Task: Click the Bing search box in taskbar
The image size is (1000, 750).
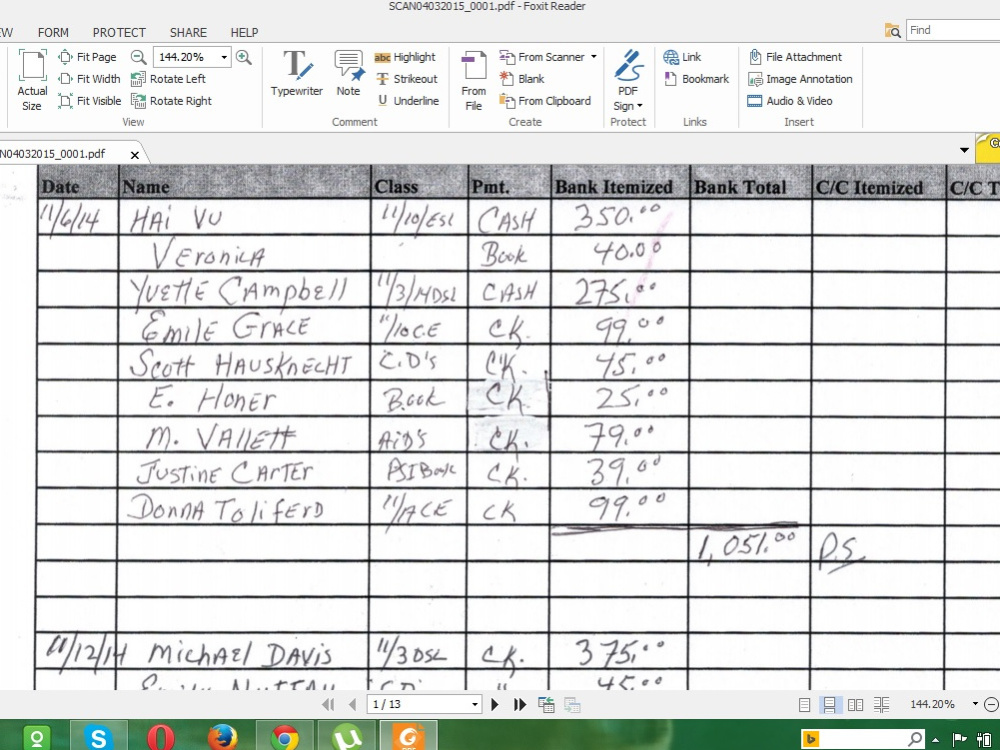Action: 863,739
